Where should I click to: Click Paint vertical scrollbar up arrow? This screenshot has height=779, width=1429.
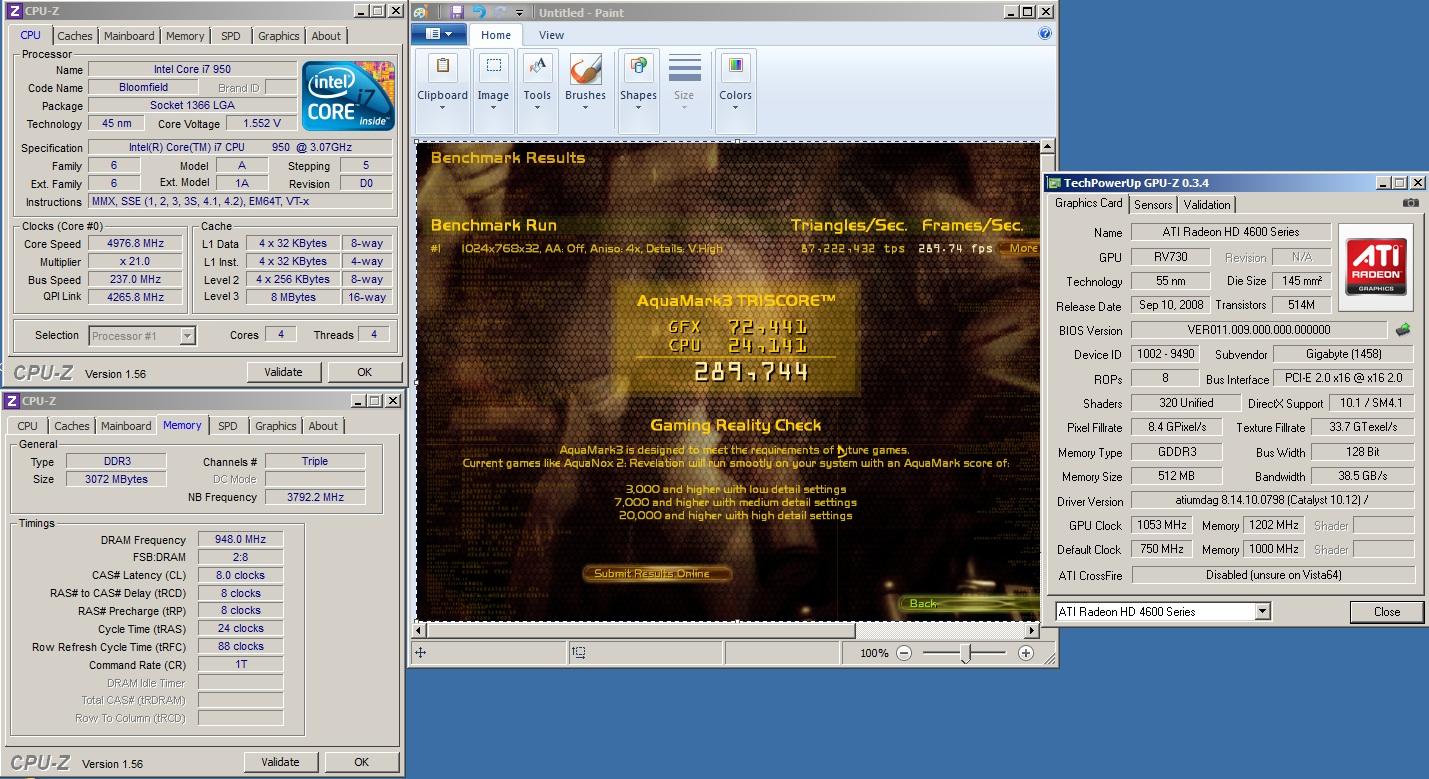[1047, 149]
